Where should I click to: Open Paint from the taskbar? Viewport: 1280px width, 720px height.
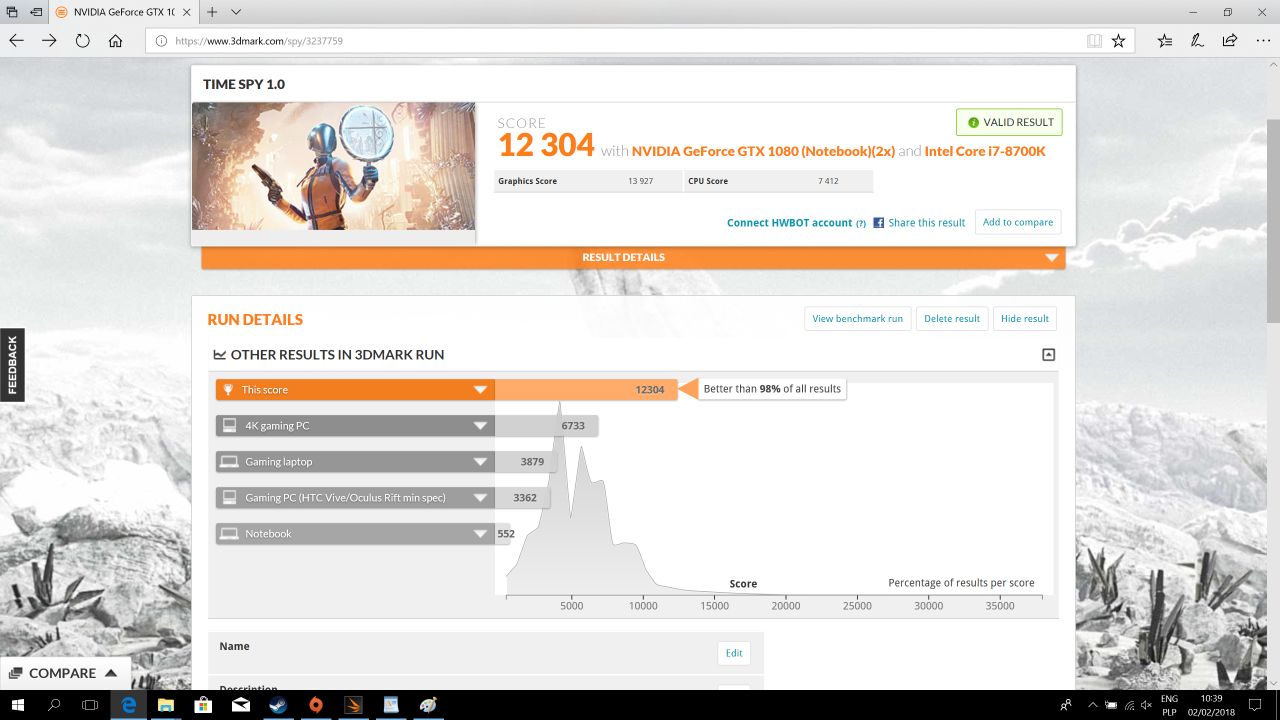428,705
